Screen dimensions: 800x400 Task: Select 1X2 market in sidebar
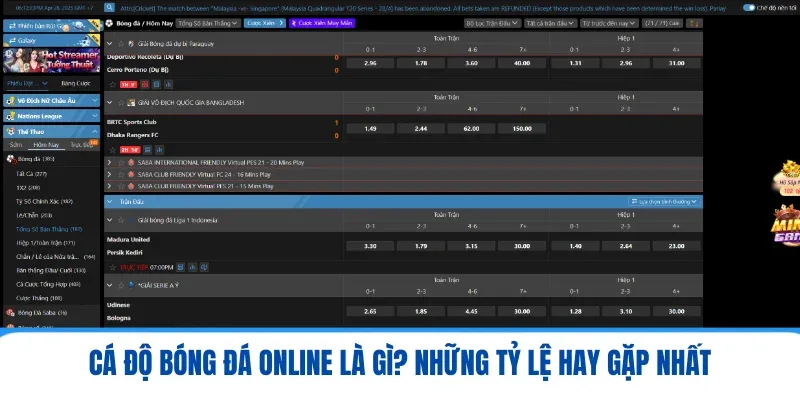tap(28, 187)
